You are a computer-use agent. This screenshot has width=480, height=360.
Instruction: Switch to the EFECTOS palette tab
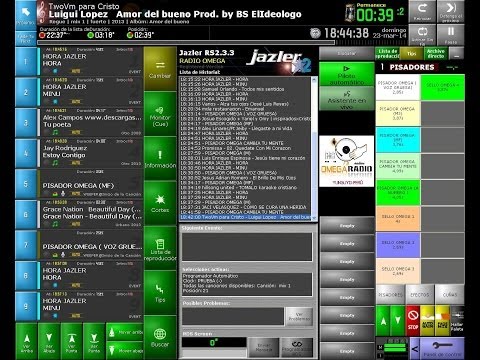420,295
